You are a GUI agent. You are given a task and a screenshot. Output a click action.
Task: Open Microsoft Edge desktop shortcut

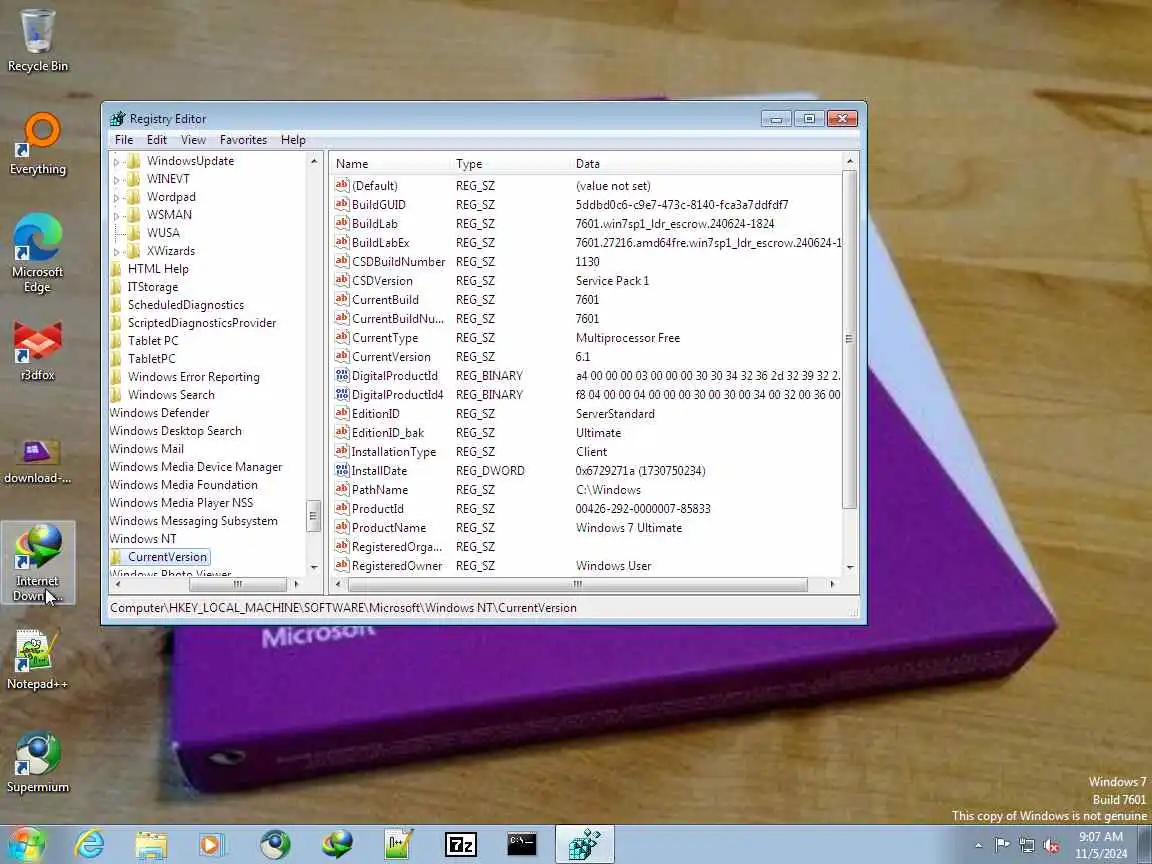pos(37,253)
